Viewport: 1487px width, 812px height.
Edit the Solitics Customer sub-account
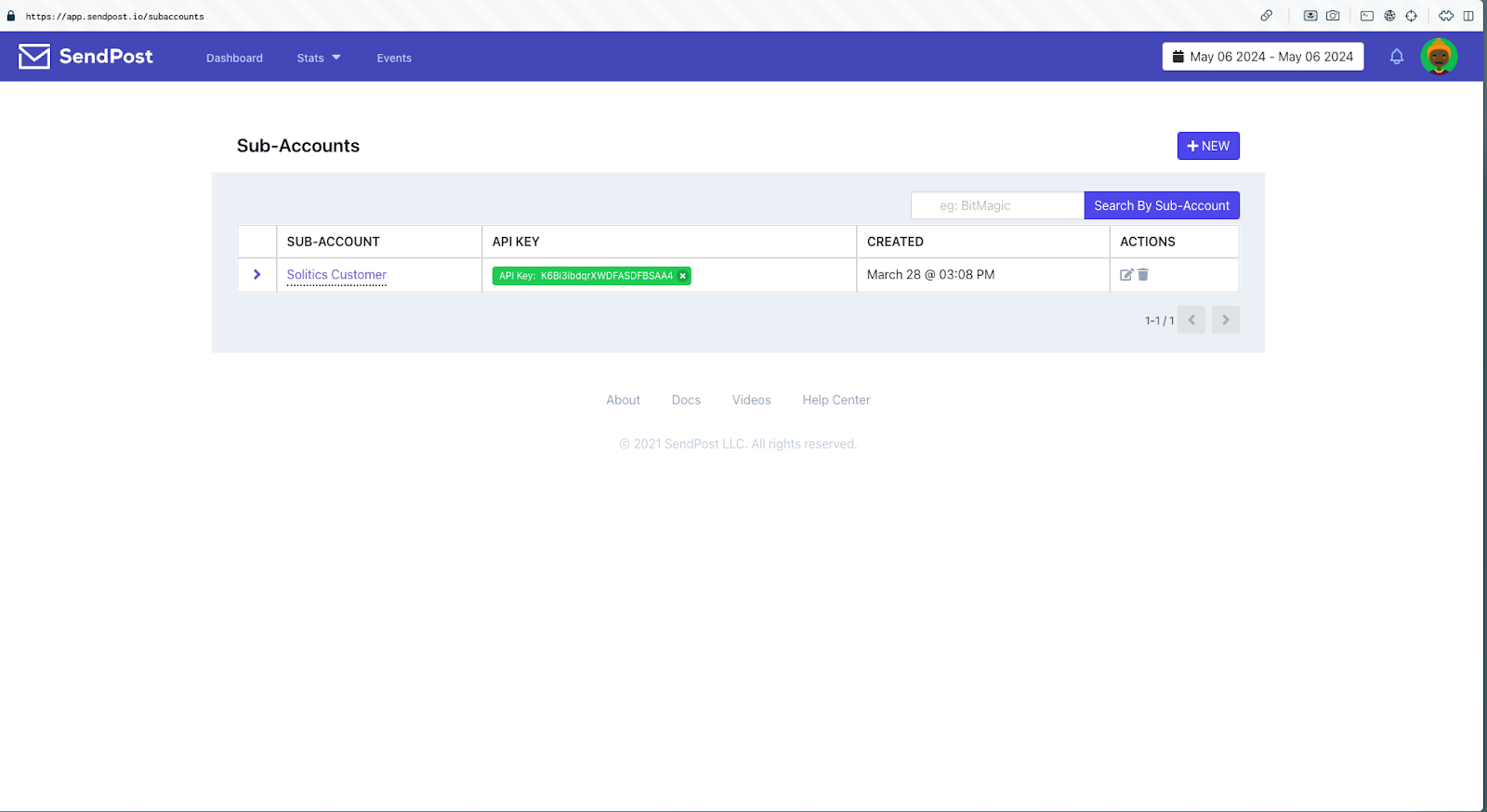(1126, 275)
